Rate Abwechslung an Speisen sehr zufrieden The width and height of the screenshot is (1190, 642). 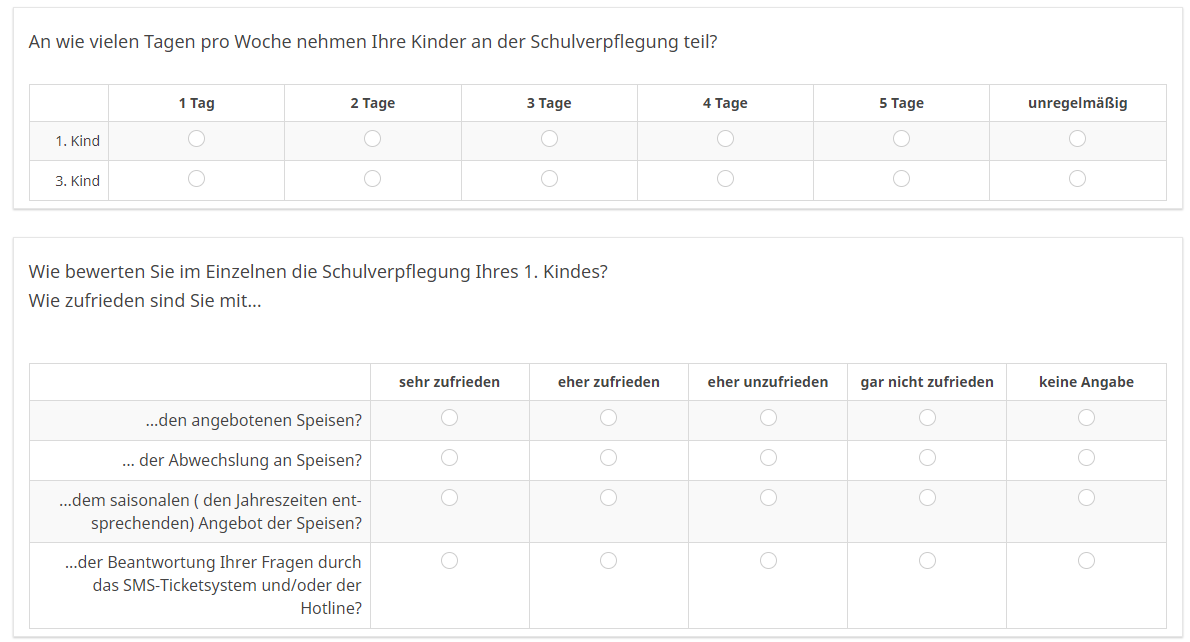pyautogui.click(x=450, y=458)
